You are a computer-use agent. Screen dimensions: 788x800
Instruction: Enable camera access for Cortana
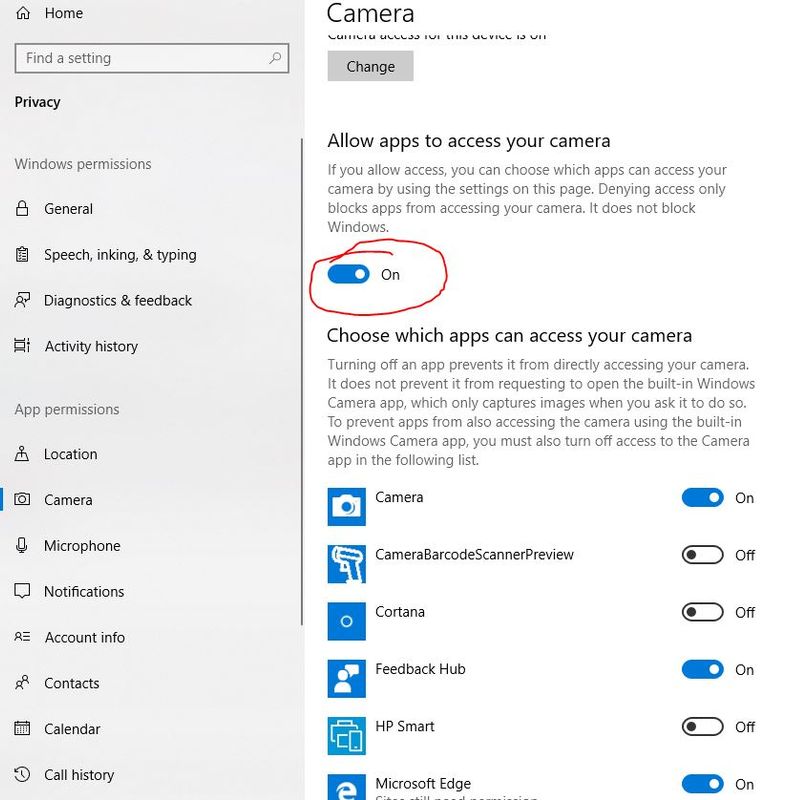(x=703, y=612)
